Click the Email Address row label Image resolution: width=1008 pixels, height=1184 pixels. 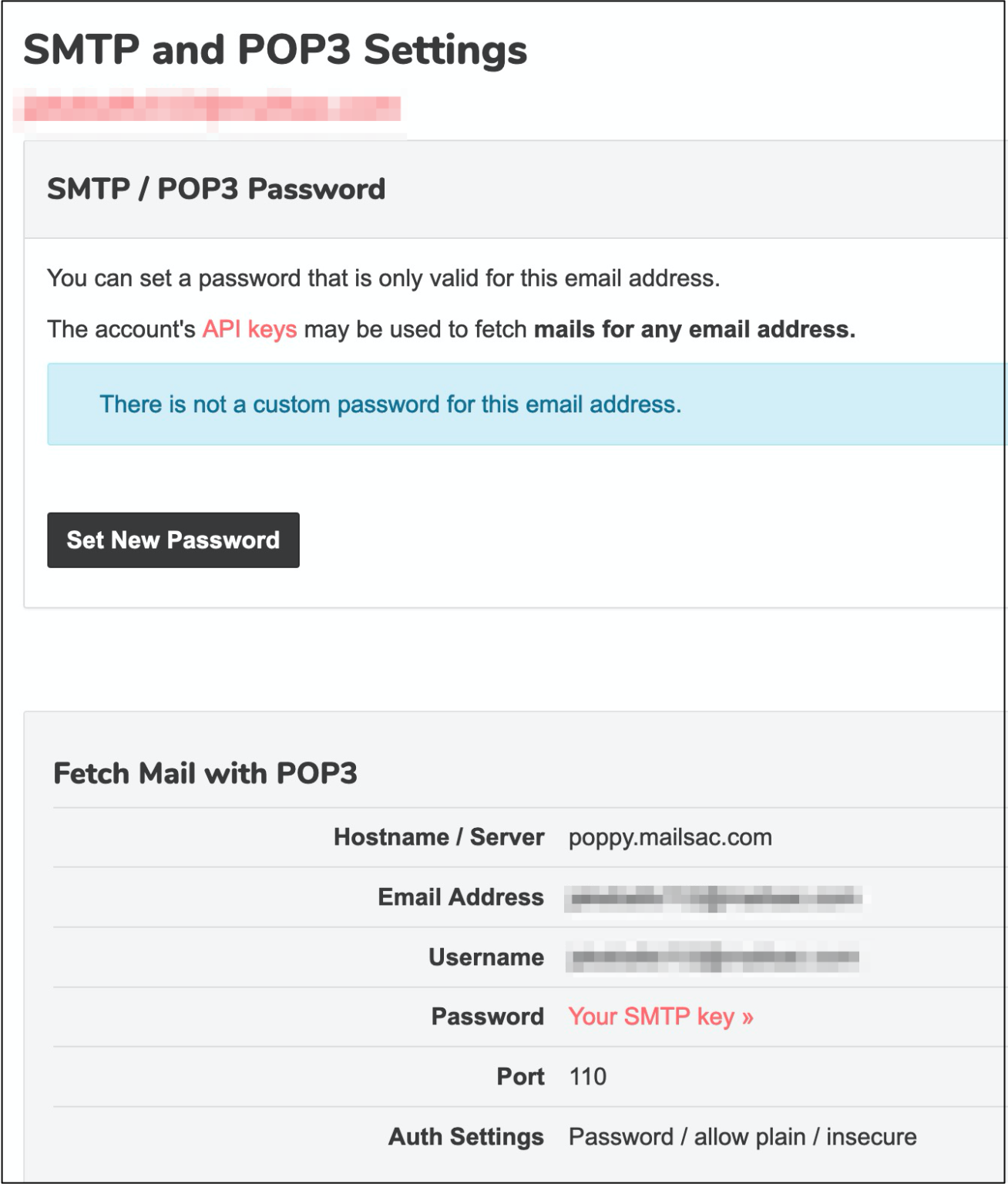[x=459, y=896]
